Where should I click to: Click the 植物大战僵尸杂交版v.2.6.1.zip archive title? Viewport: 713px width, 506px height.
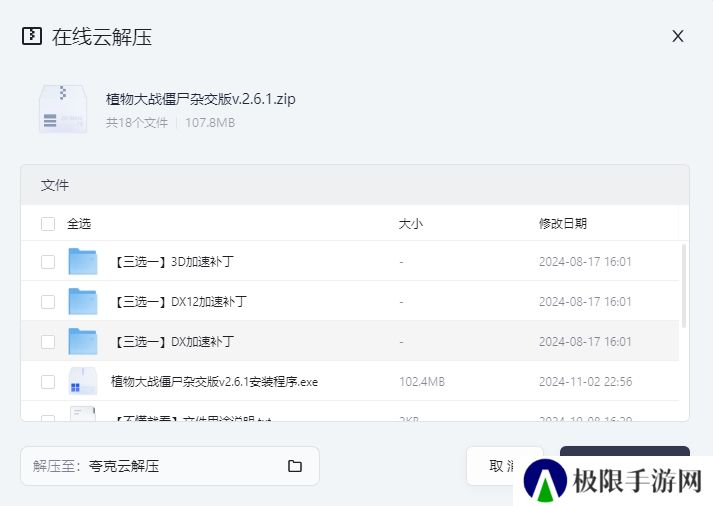point(201,99)
